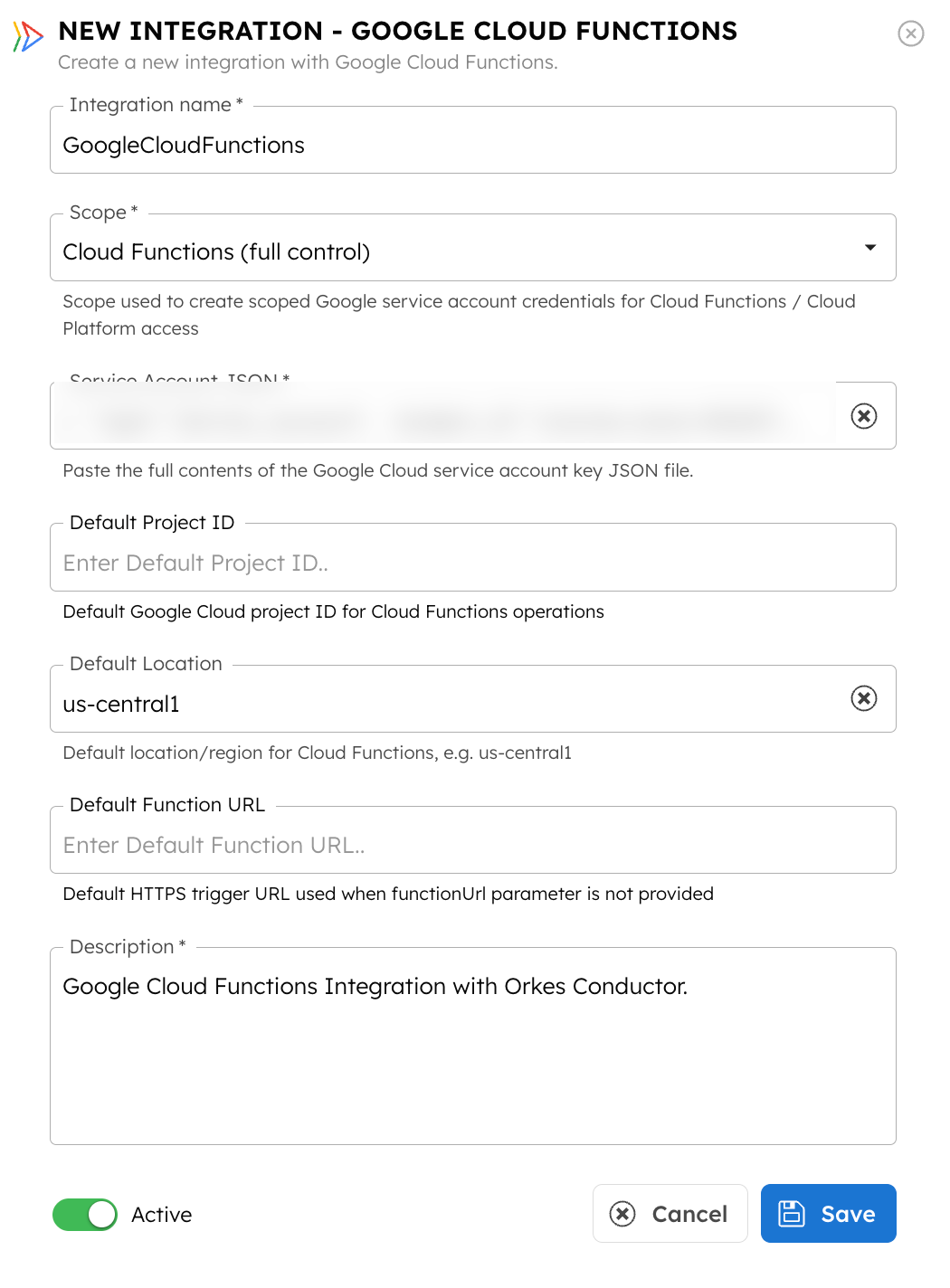
Task: Click the 'Create a new integration with Google Cloud Functions.' subtitle
Action: (308, 62)
